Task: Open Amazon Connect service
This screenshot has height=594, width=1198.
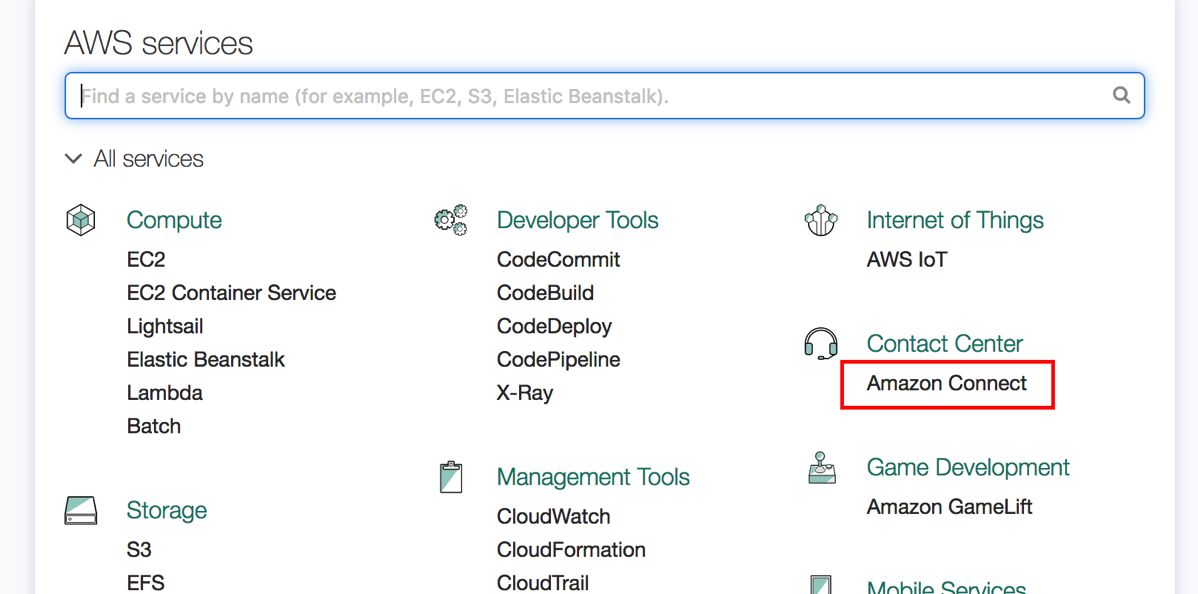Action: point(946,383)
